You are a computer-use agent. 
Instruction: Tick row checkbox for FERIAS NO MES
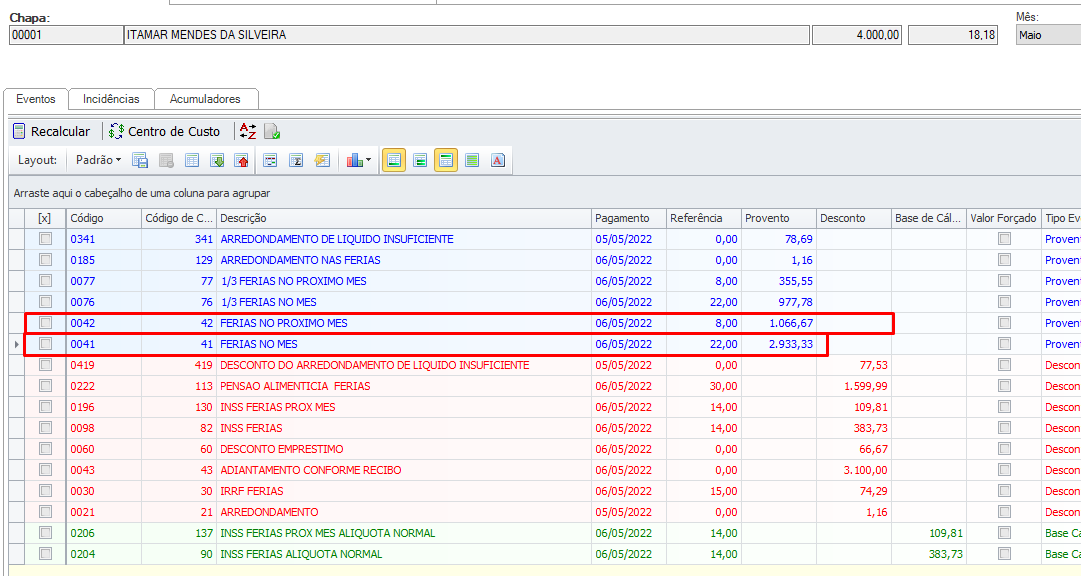click(x=46, y=344)
